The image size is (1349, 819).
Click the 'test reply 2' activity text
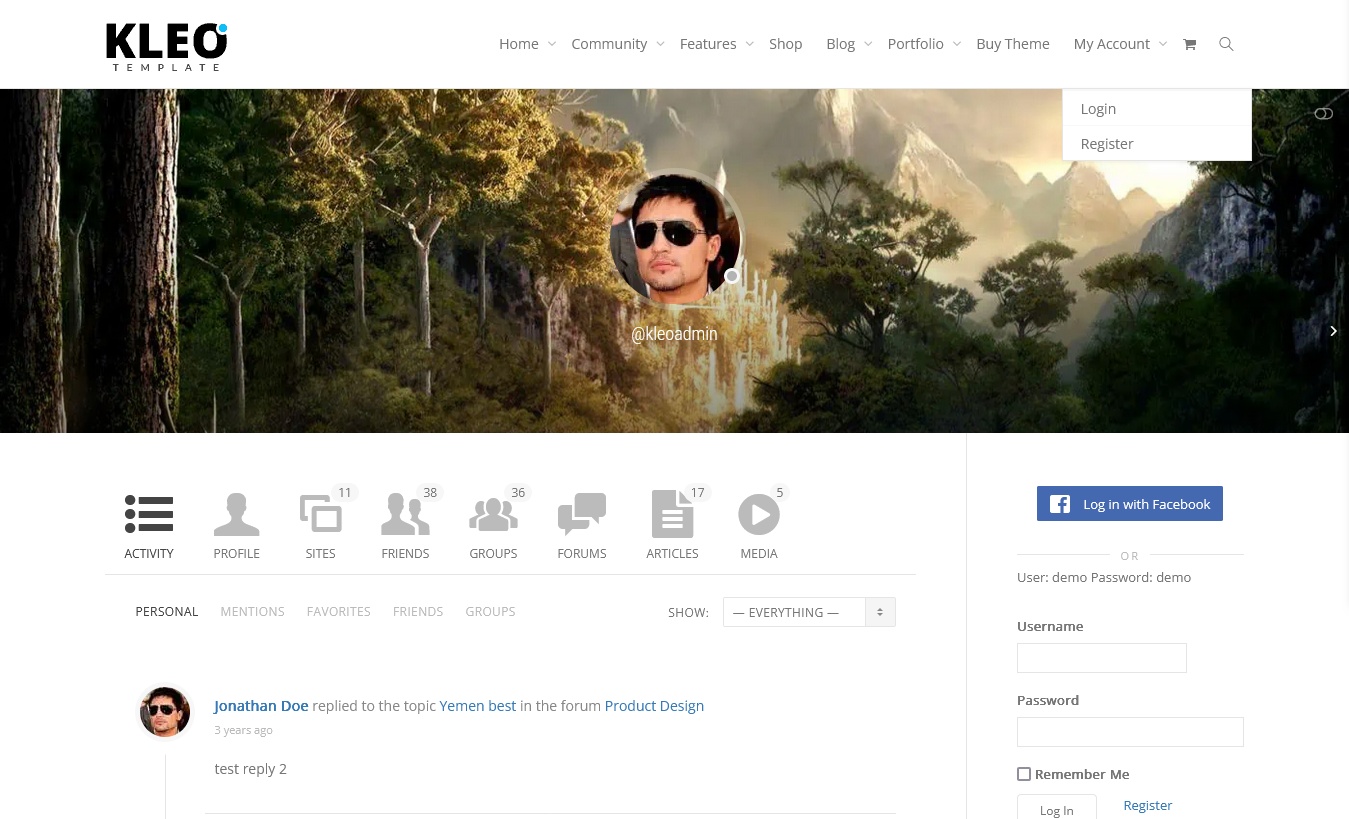pyautogui.click(x=251, y=769)
